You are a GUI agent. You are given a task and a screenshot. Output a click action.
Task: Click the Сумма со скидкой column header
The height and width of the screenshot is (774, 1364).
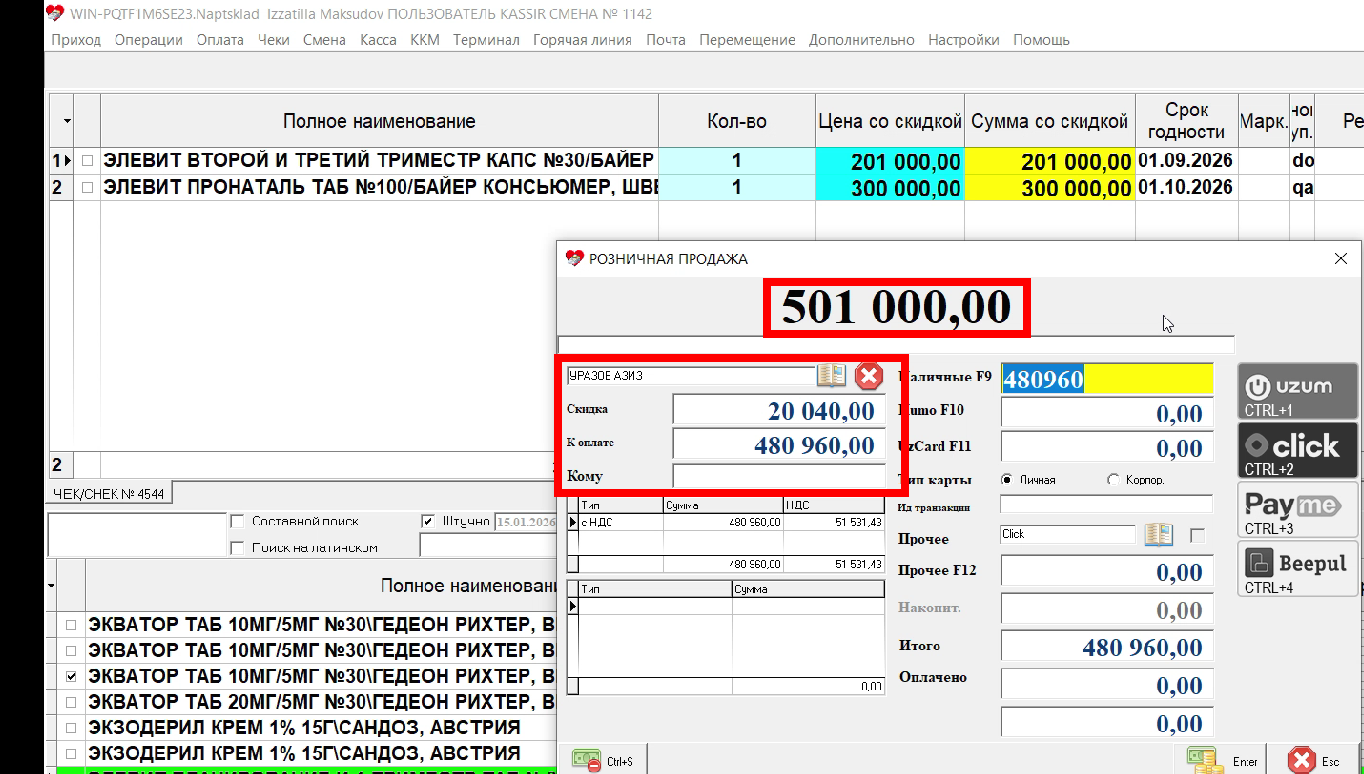point(1050,121)
